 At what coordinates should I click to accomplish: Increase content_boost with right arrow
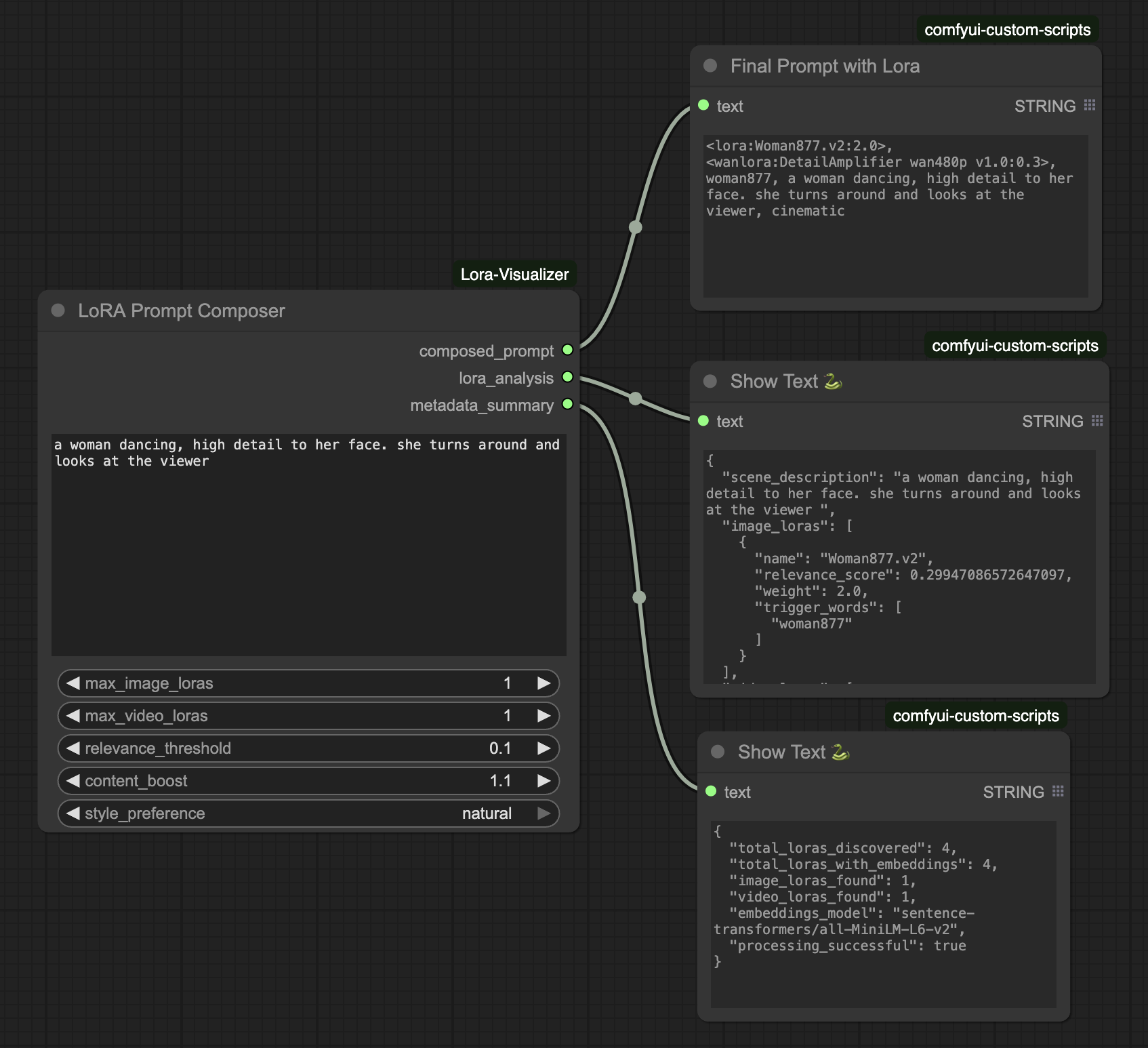point(544,781)
